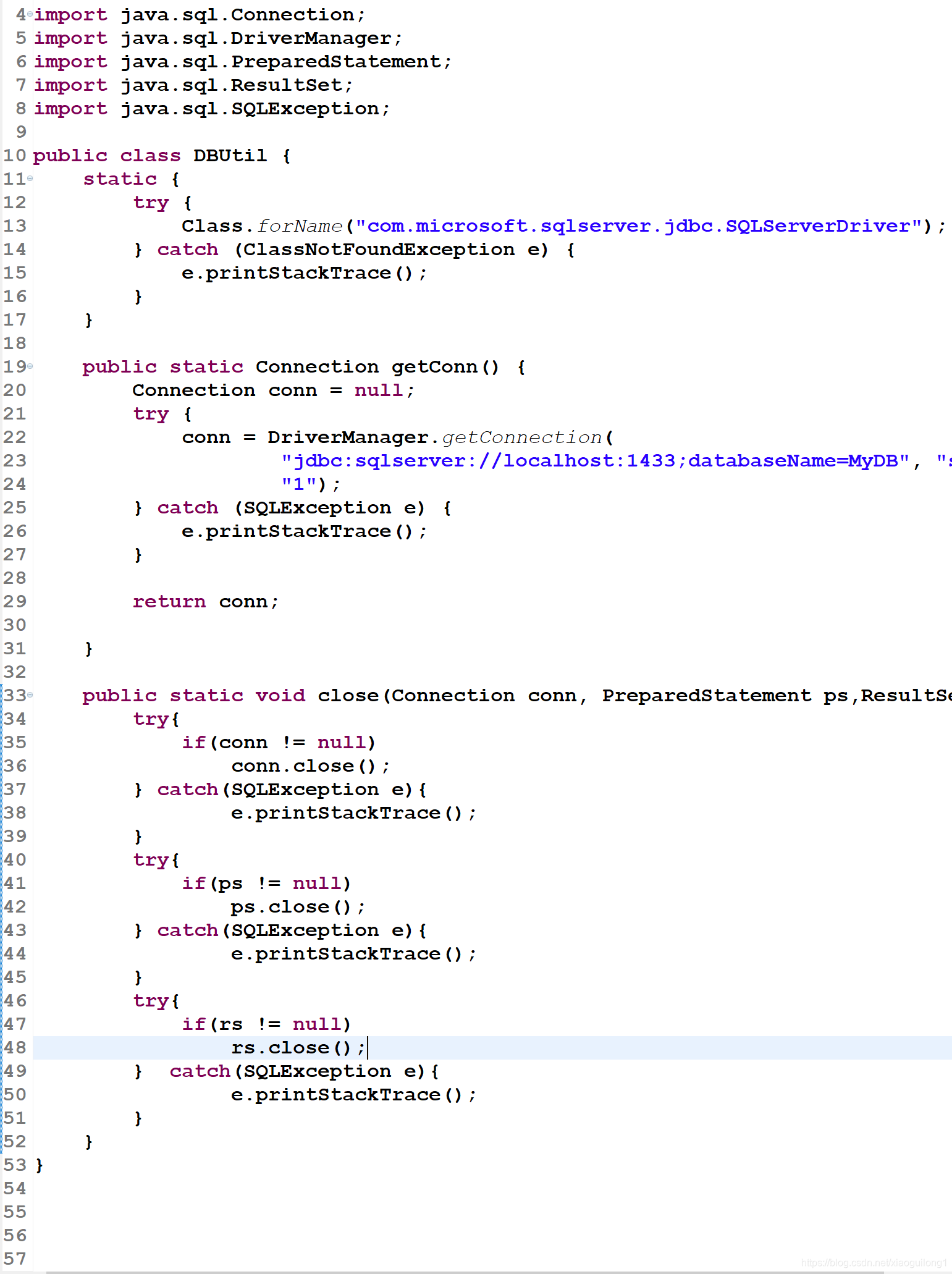
Task: Click ClassNotFoundException in catch clause
Action: [379, 250]
